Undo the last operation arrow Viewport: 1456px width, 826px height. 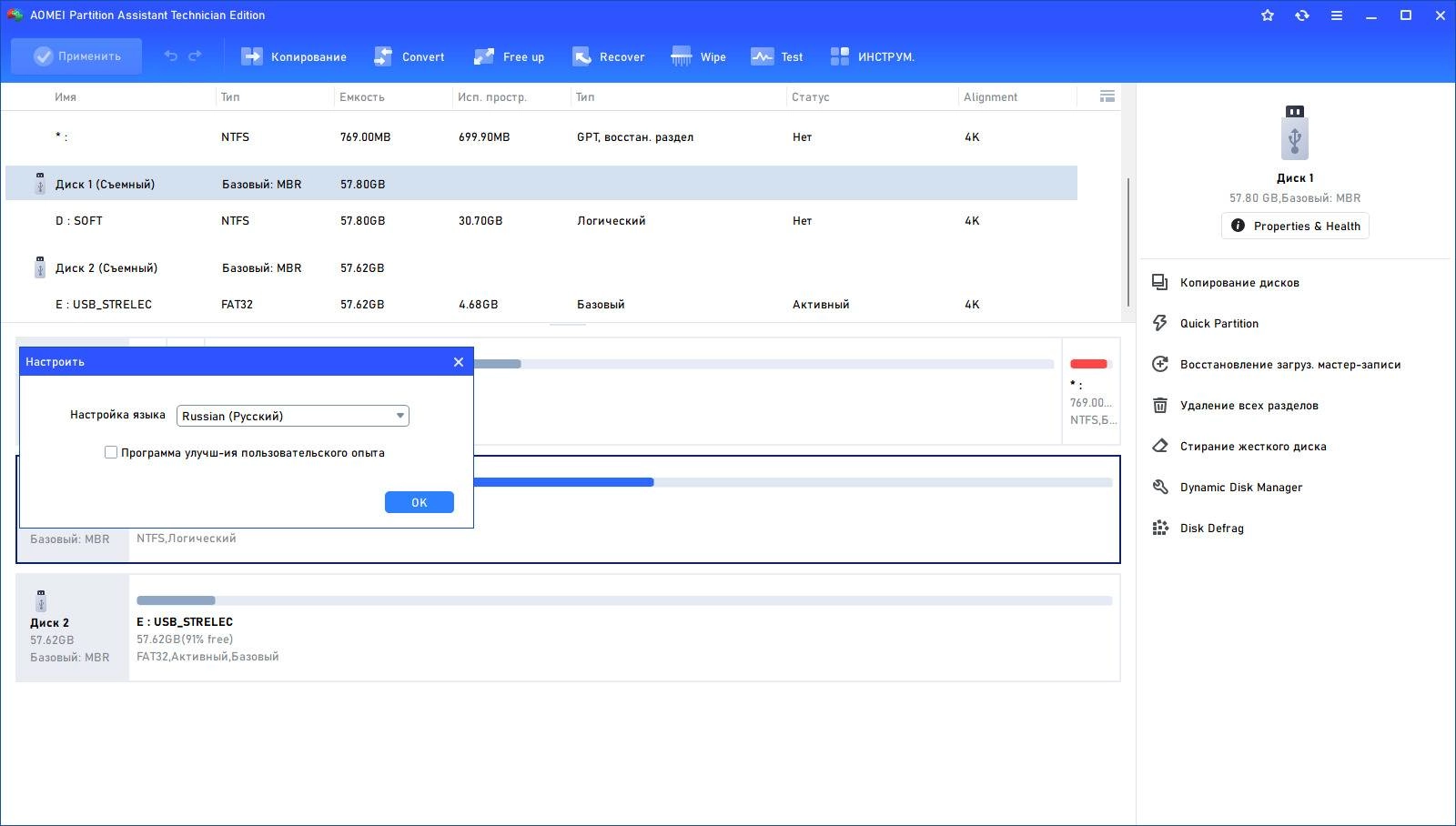(170, 56)
